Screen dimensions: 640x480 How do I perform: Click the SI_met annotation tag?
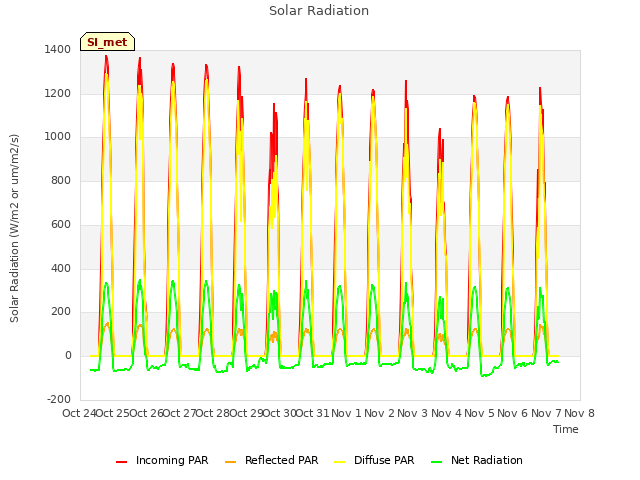pos(107,42)
